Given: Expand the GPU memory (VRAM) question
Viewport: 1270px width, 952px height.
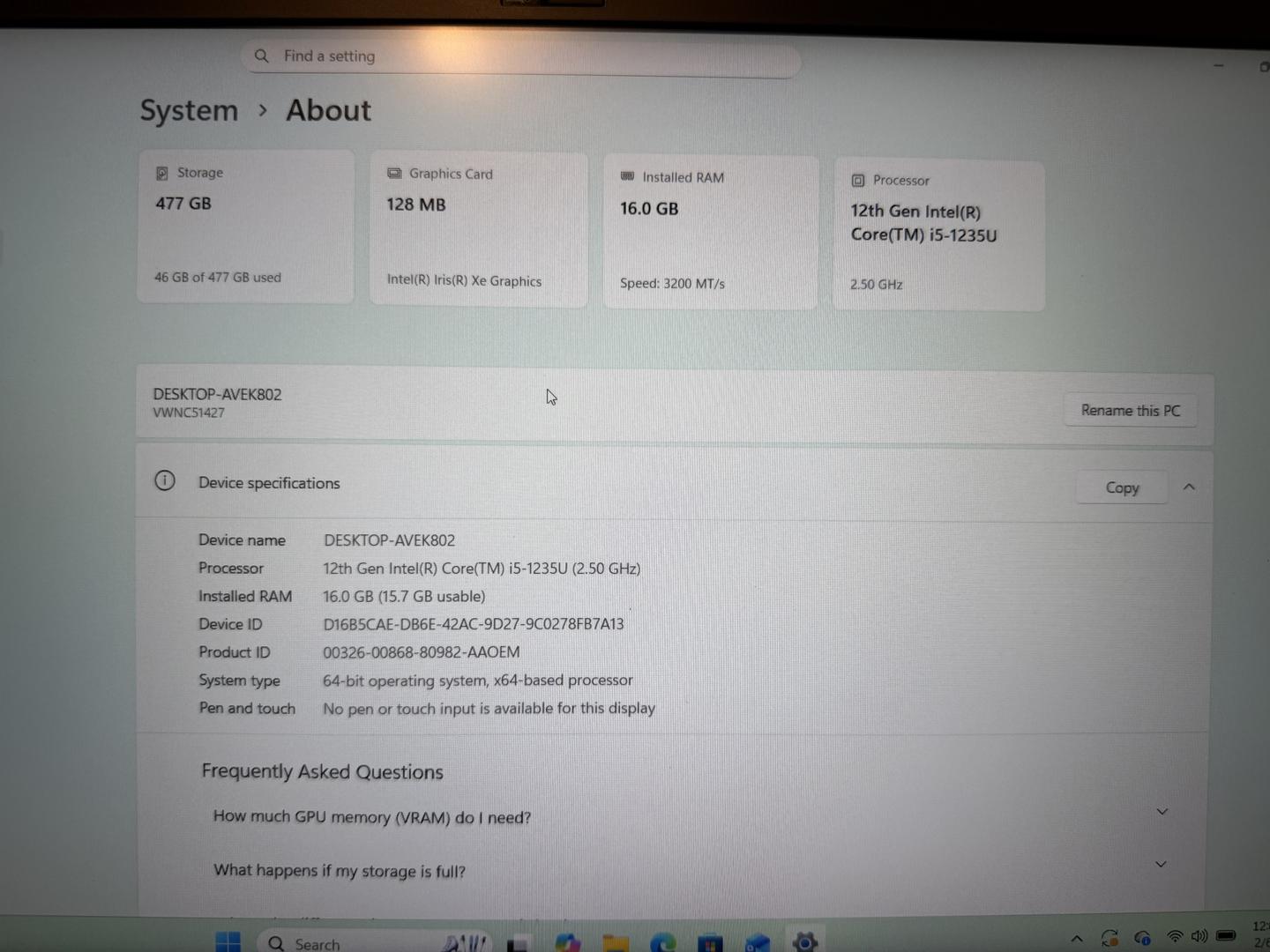Looking at the screenshot, I should coord(1162,812).
